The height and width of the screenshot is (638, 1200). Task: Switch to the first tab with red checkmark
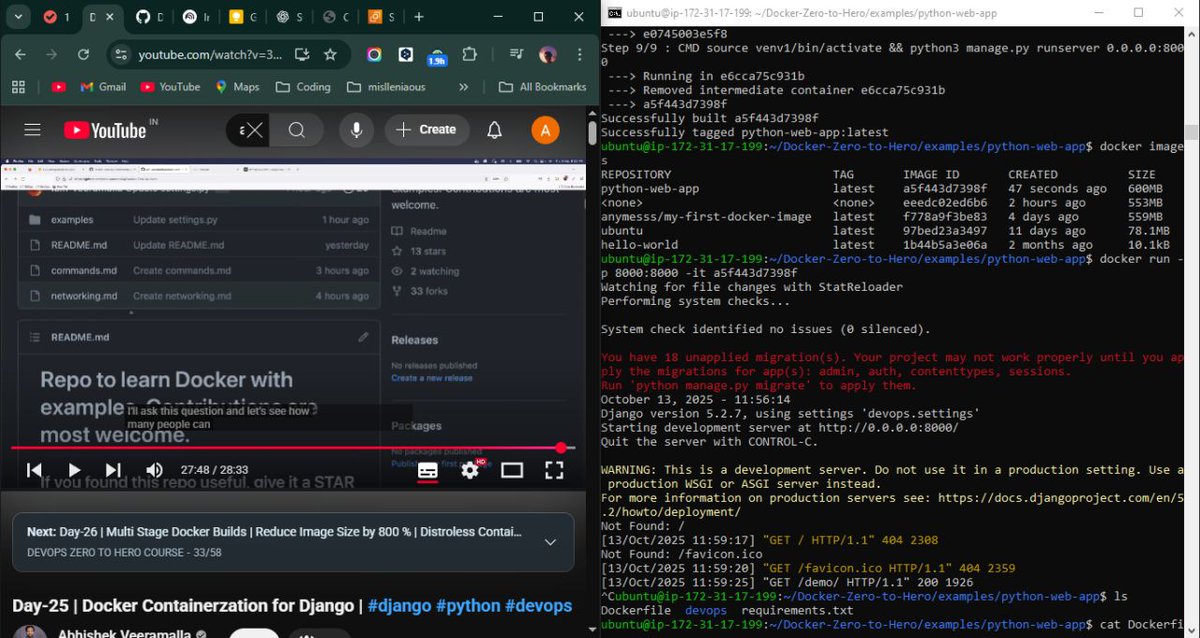point(57,17)
